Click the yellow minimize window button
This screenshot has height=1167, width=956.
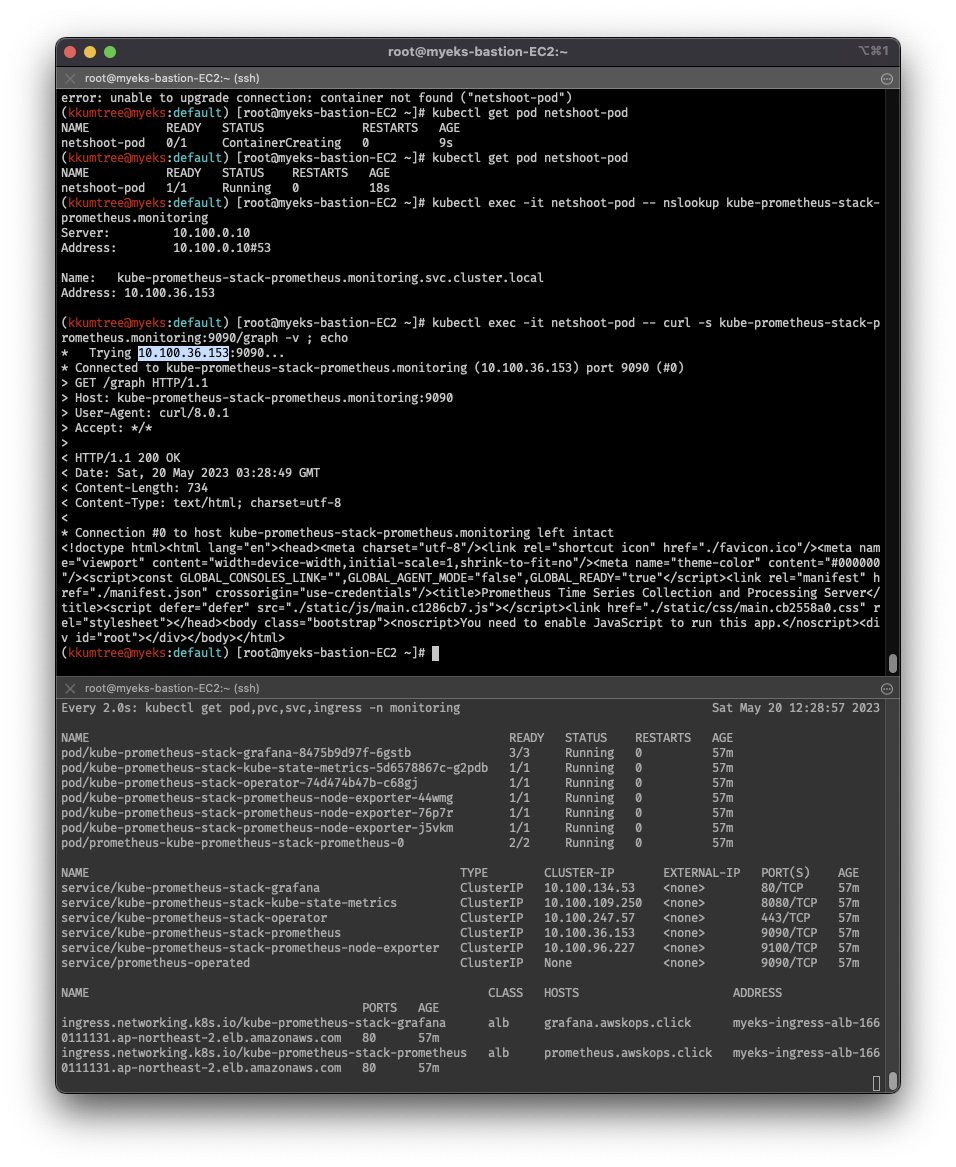point(90,52)
